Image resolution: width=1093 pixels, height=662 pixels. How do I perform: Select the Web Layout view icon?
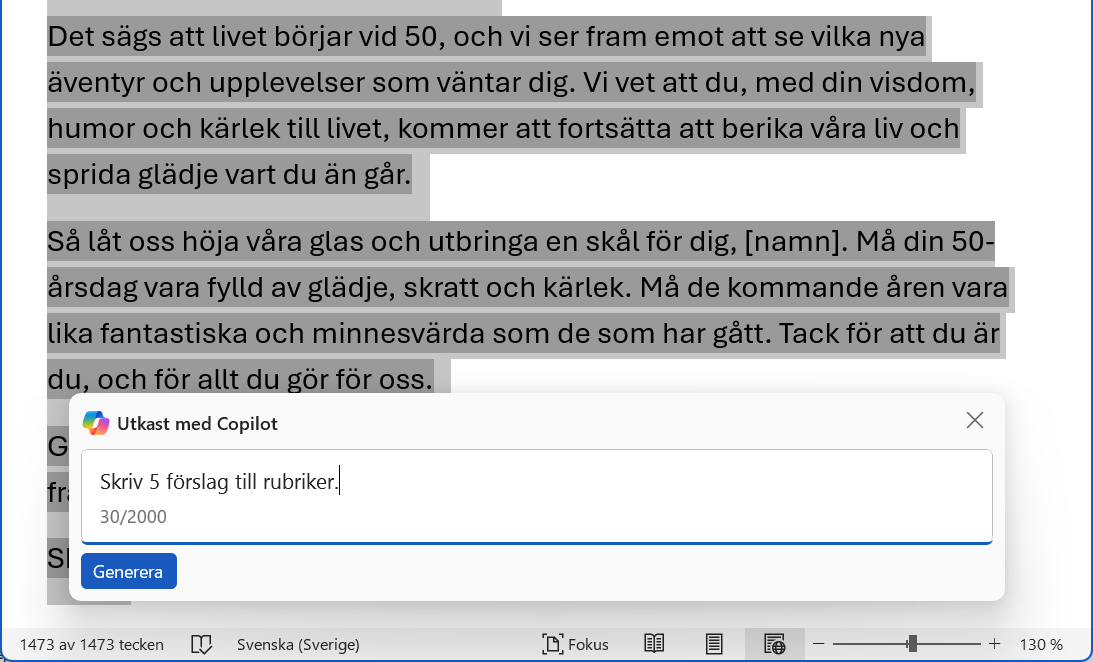(x=774, y=644)
